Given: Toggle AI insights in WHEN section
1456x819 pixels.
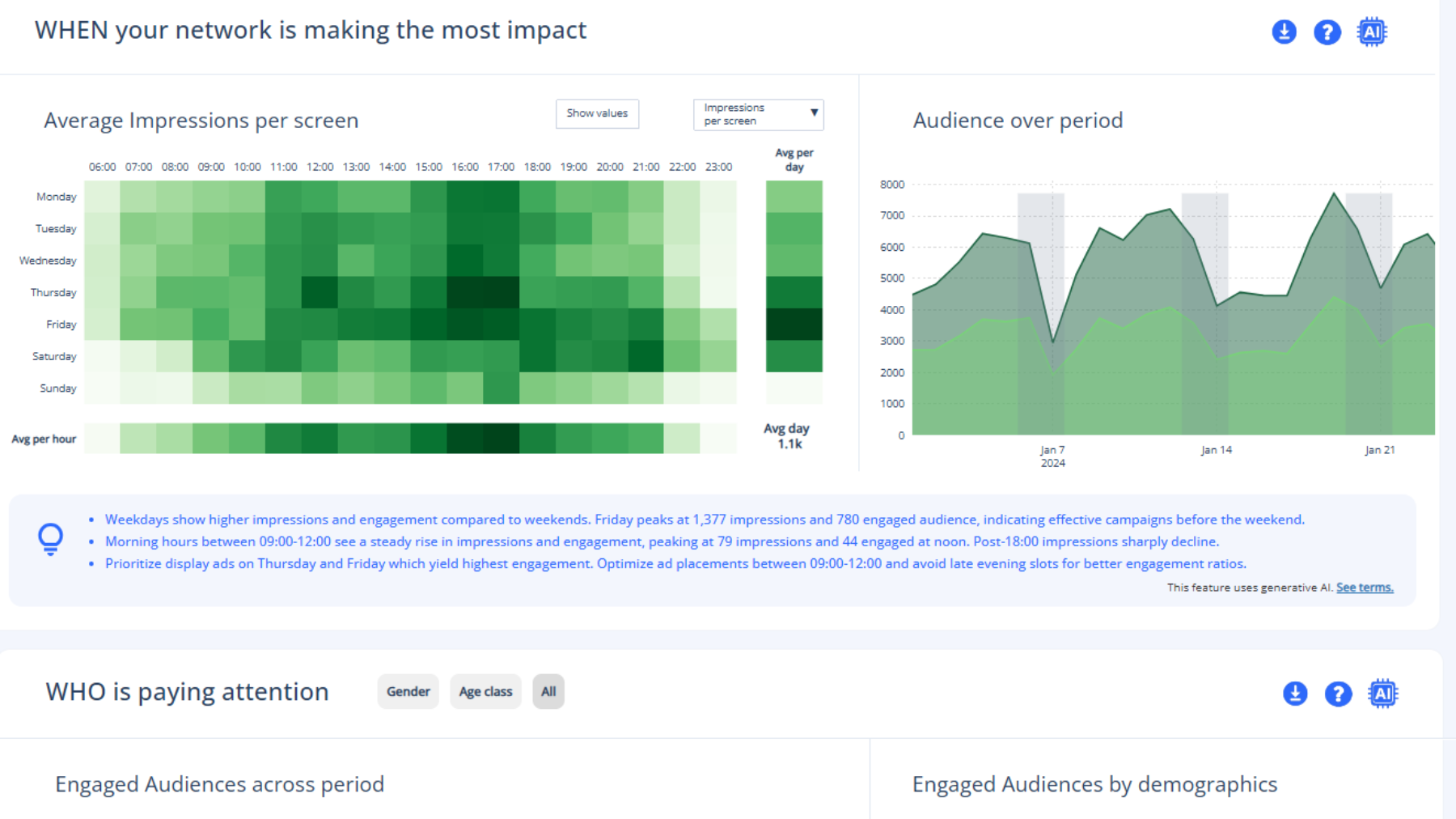Looking at the screenshot, I should pyautogui.click(x=1372, y=32).
